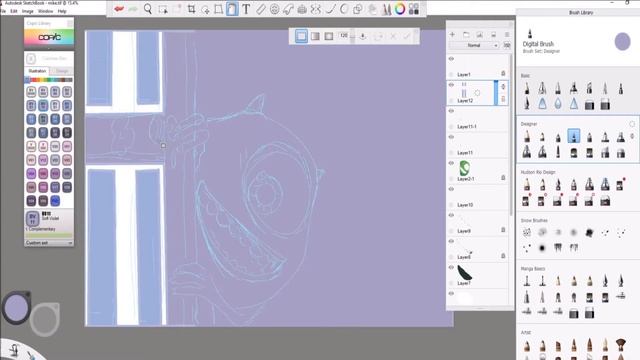Toggle visibility of Layer12
This screenshot has height=360, width=640.
coord(451,85)
